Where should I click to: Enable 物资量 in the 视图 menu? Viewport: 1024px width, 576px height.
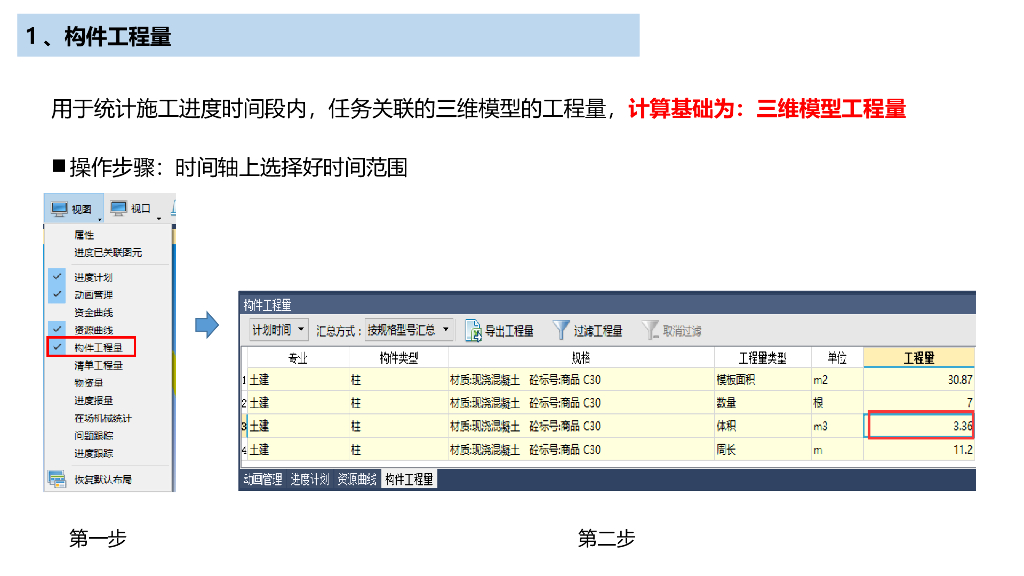tap(88, 383)
